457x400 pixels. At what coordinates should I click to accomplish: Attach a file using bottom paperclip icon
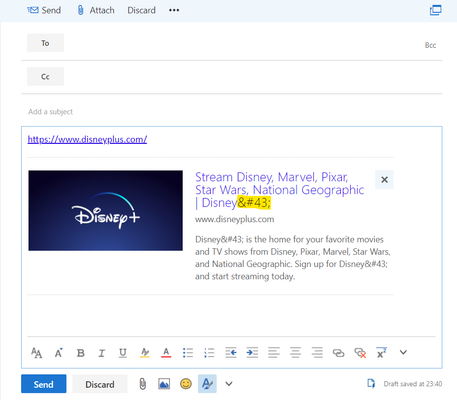tap(142, 384)
